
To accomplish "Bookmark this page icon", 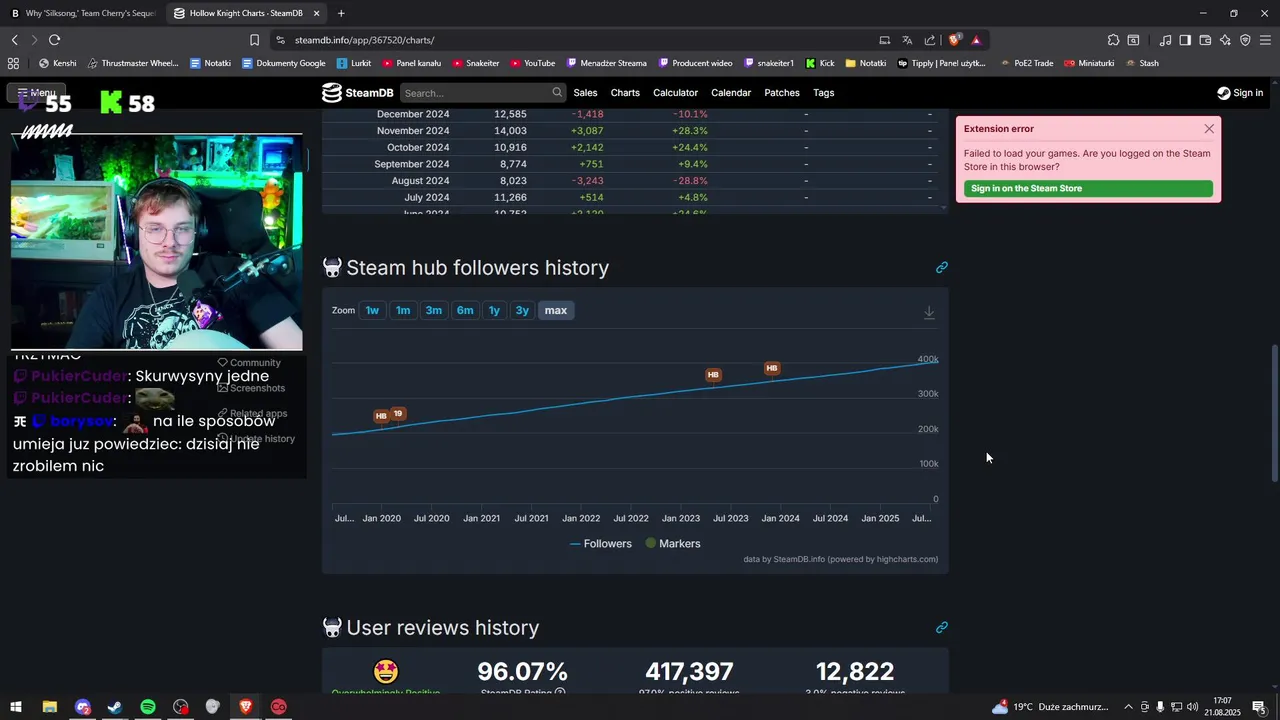I will 254,40.
